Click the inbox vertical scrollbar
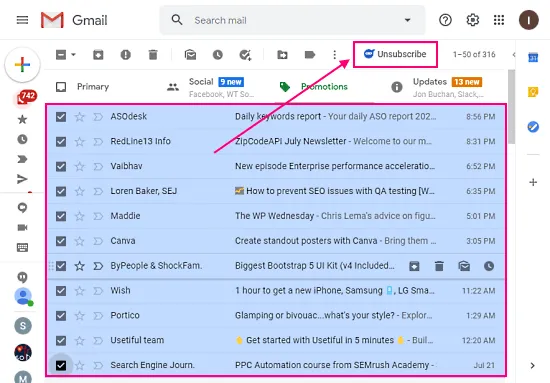550x383 pixels. pos(511,107)
